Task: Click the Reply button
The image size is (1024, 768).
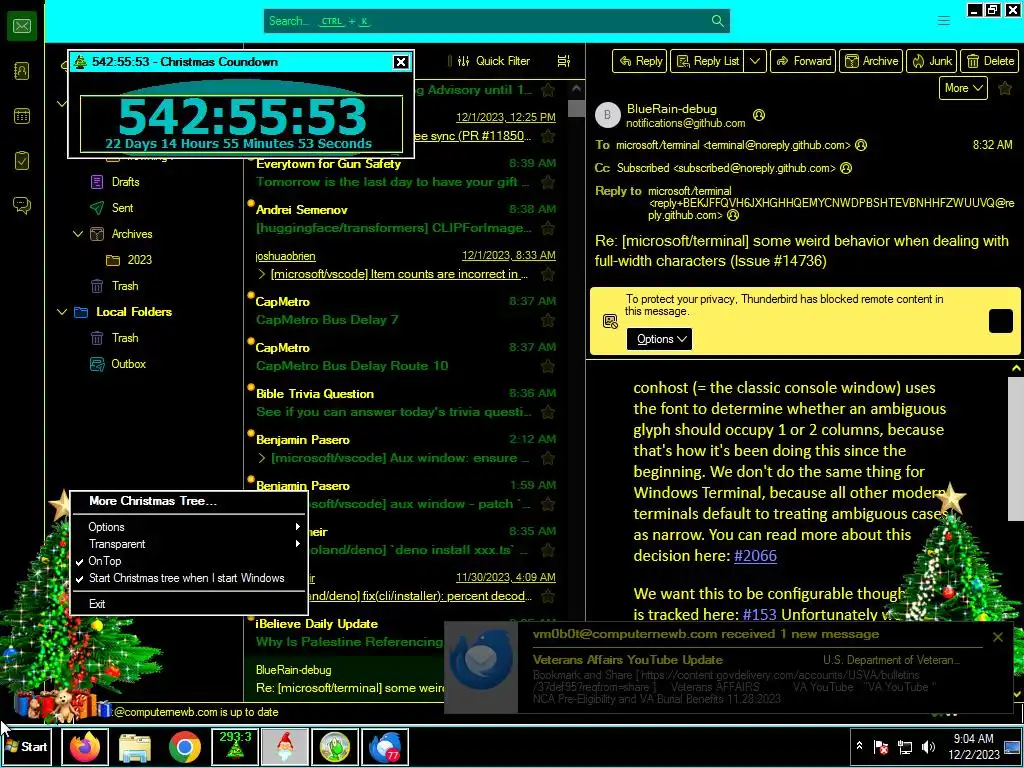Action: click(639, 61)
